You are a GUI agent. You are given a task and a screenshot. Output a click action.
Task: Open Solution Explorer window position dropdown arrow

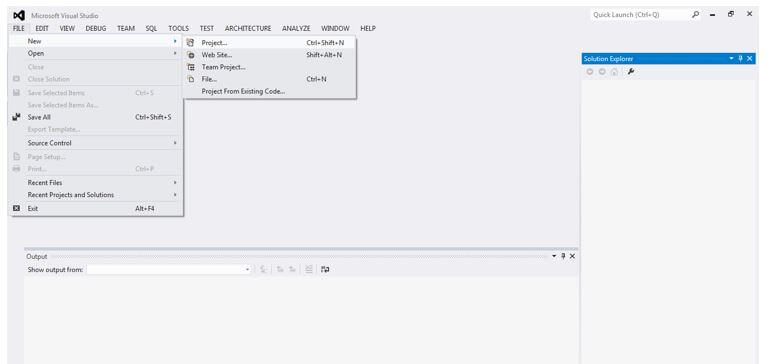coord(731,58)
